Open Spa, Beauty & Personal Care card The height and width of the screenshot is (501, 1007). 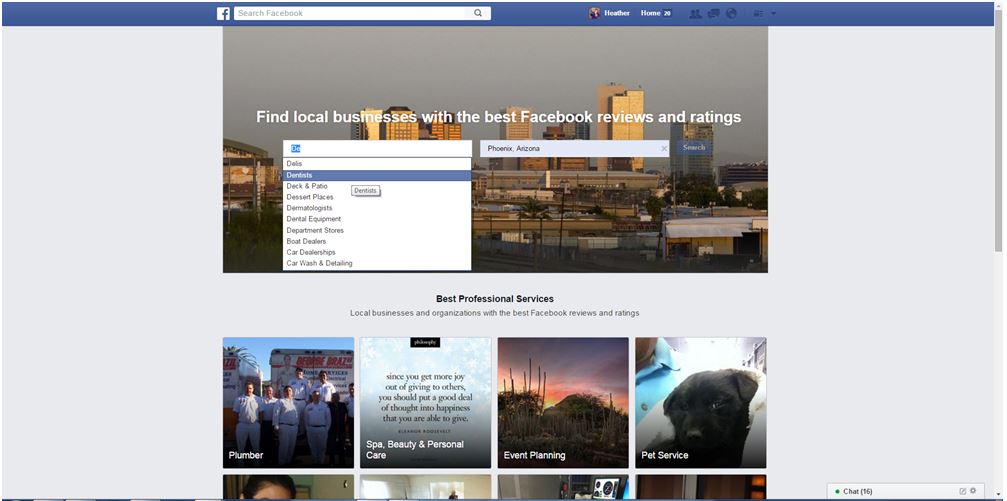(x=426, y=403)
